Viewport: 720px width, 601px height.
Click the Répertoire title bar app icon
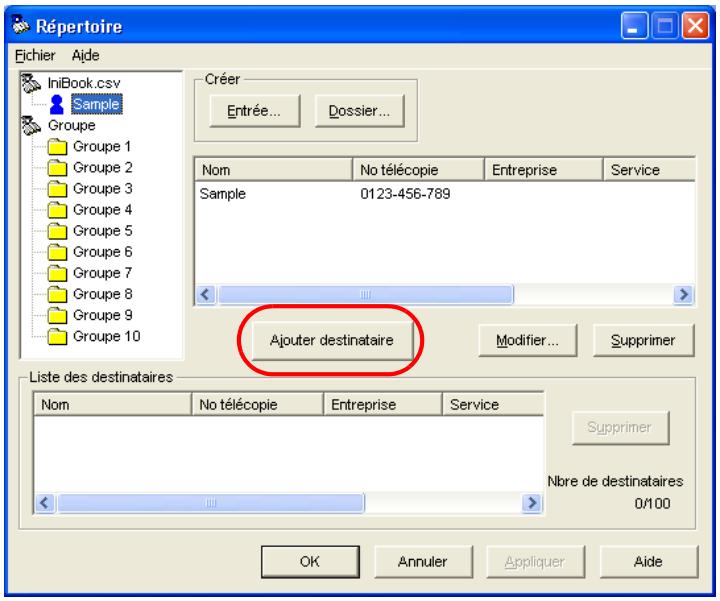click(x=21, y=25)
